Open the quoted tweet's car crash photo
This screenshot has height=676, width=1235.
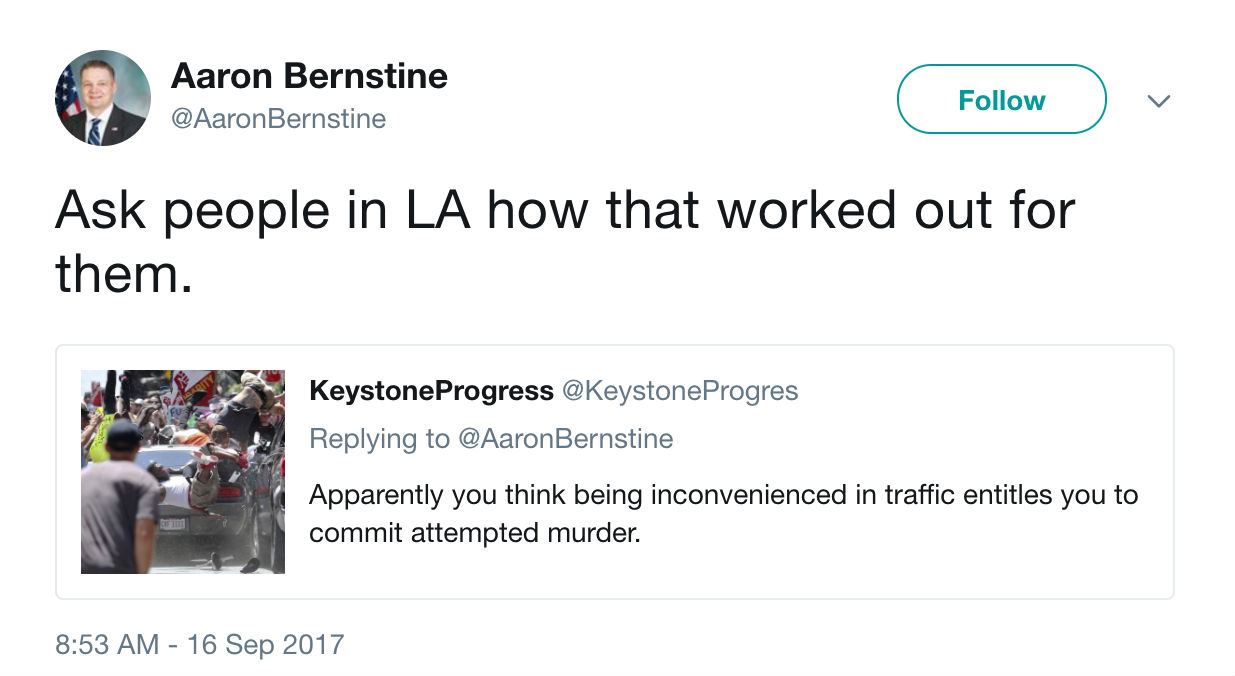183,471
